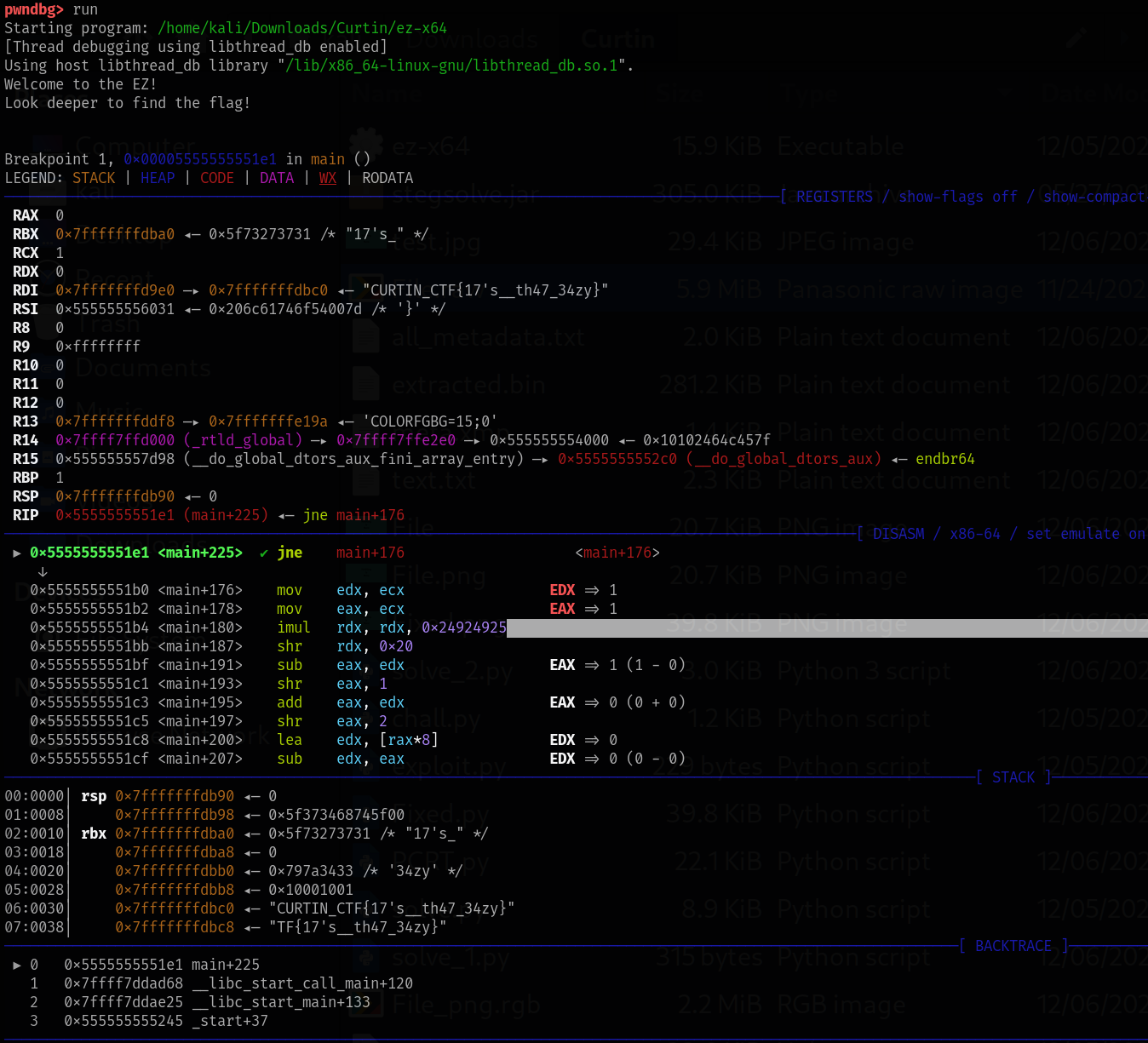
Task: Click the REGISTERS section header
Action: tap(835, 197)
